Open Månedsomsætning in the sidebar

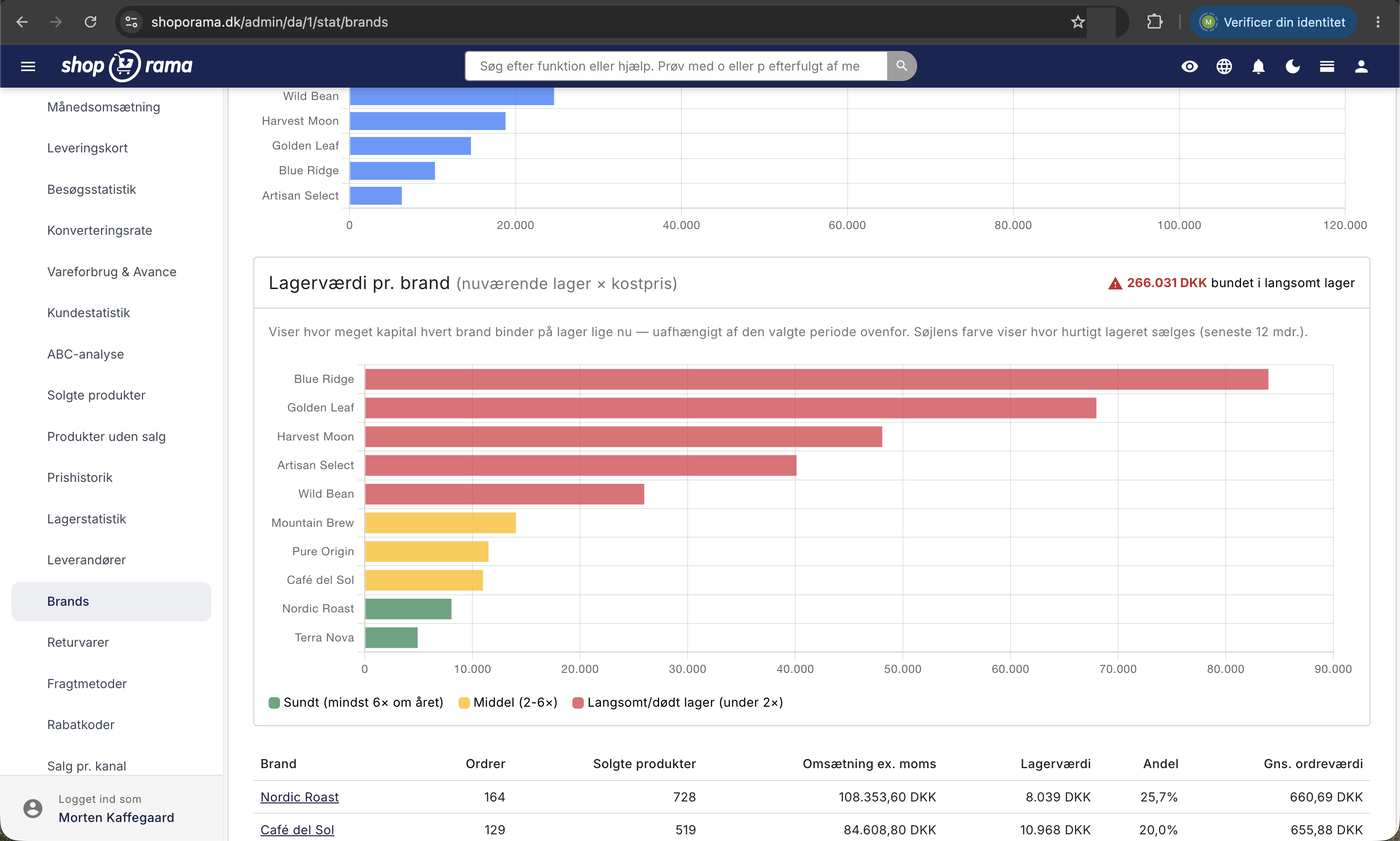[104, 107]
